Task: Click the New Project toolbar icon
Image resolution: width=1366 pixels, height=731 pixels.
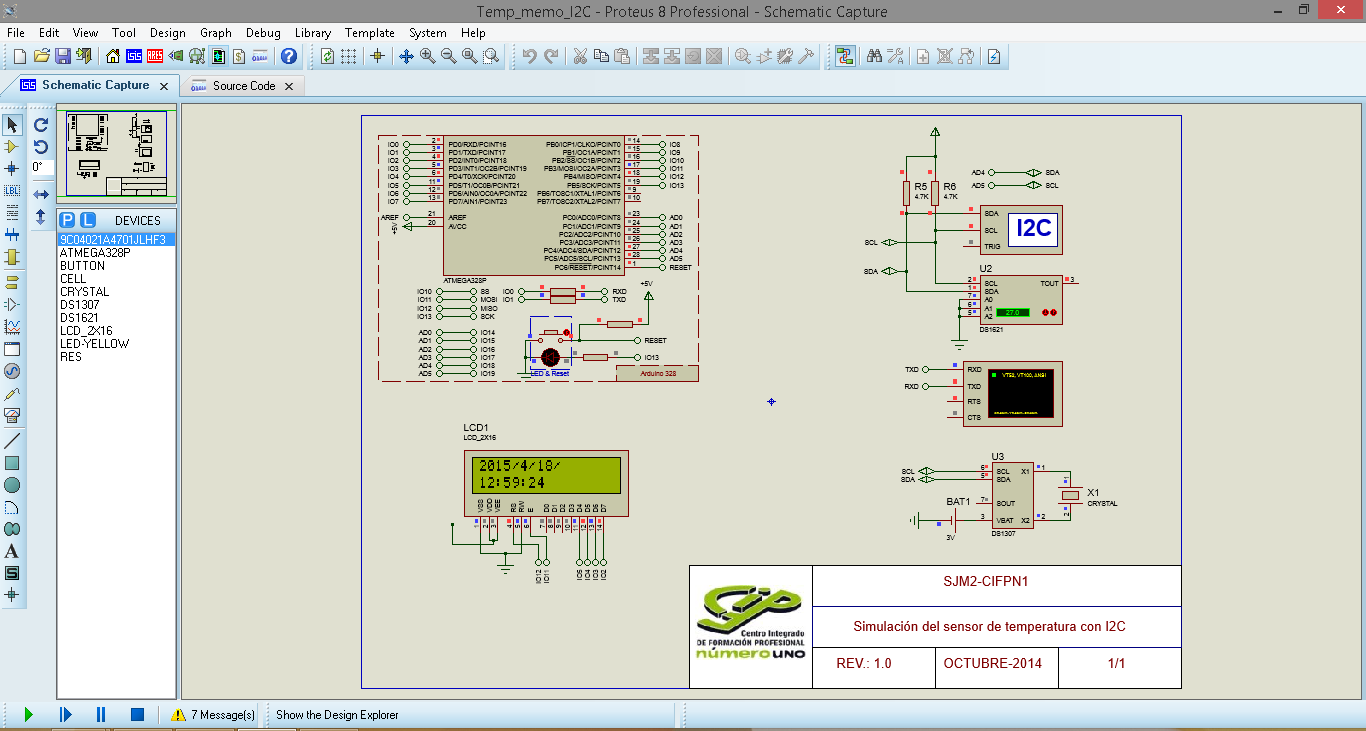Action: coord(19,56)
